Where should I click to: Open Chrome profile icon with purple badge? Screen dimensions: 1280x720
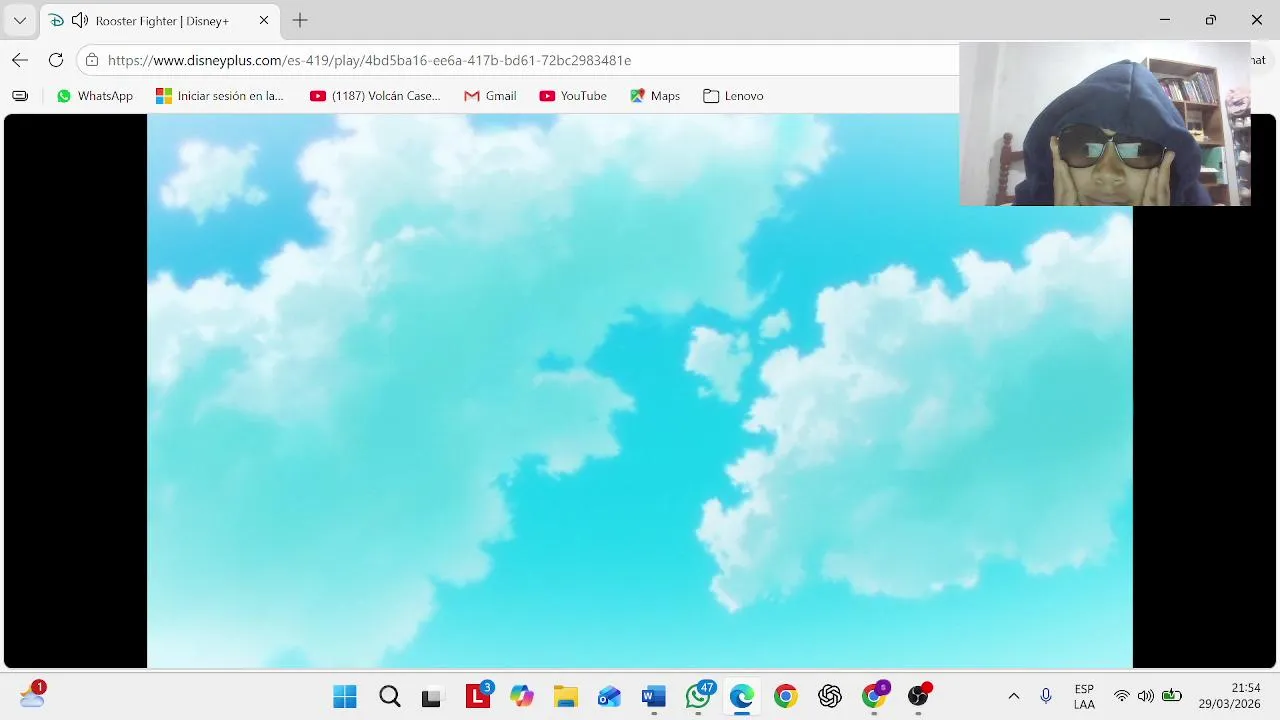[x=874, y=696]
